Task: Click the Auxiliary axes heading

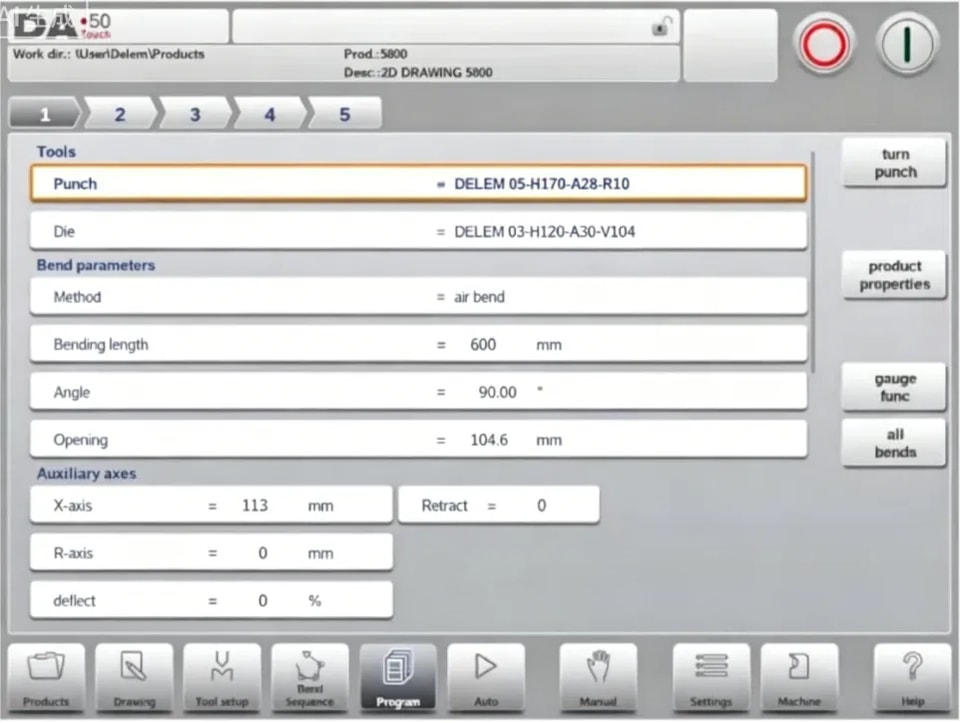Action: [x=86, y=473]
